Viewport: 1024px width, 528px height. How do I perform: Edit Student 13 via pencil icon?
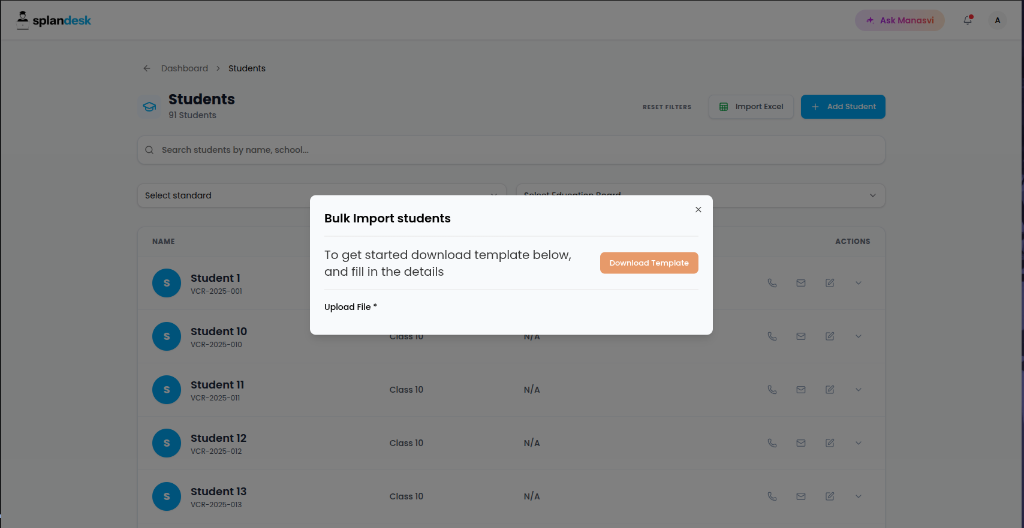(830, 496)
